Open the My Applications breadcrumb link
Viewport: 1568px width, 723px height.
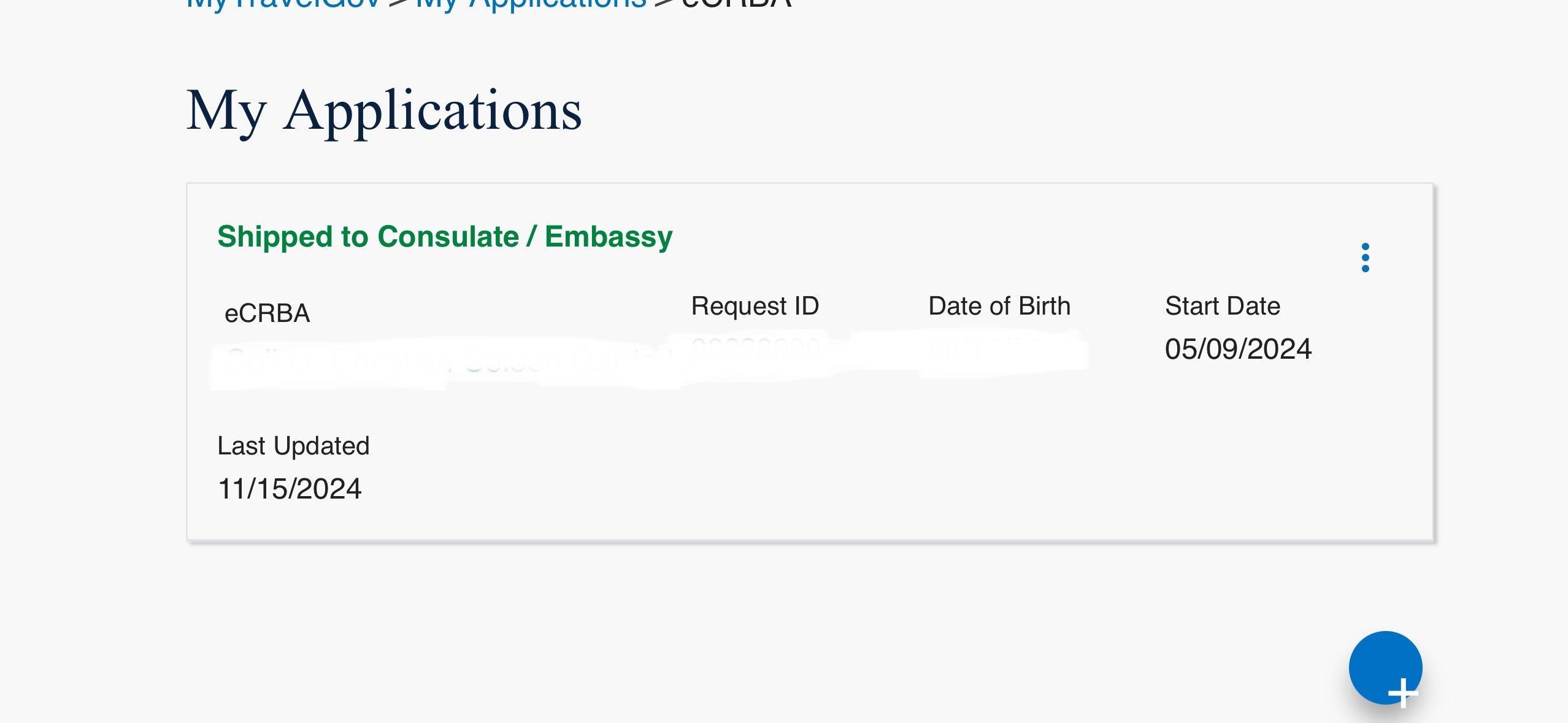[x=531, y=3]
